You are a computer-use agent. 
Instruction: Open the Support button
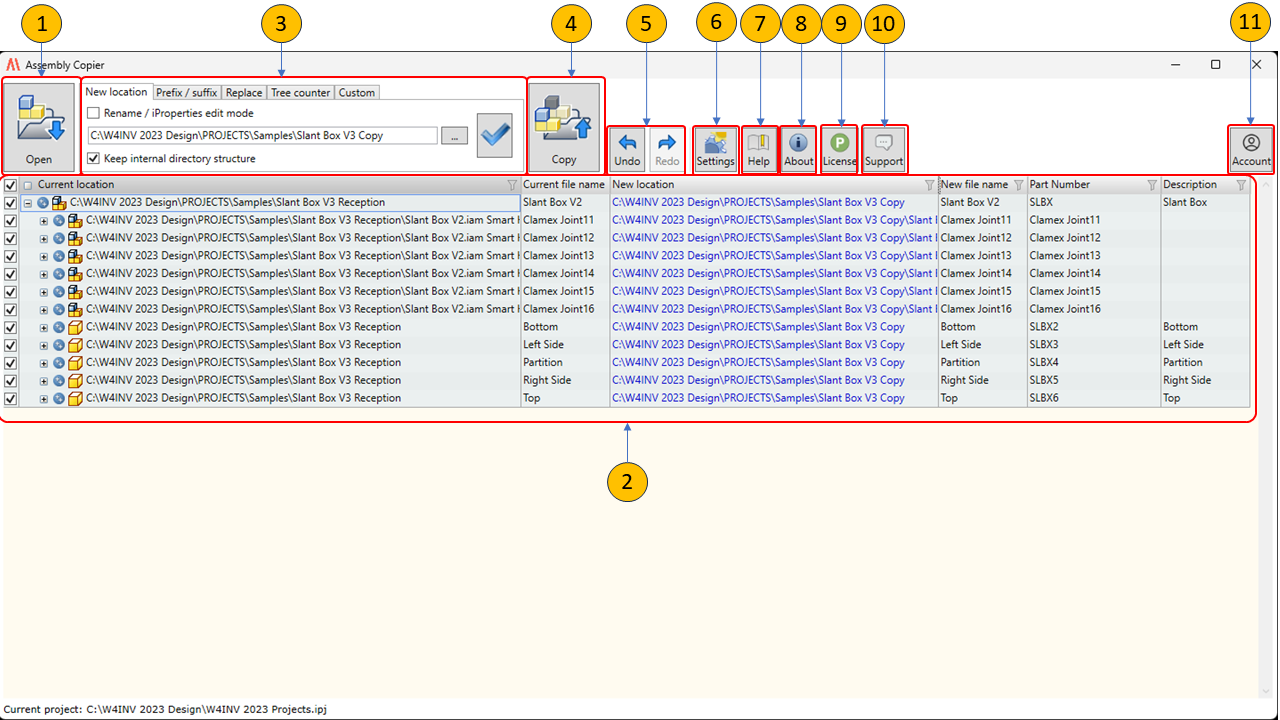884,148
